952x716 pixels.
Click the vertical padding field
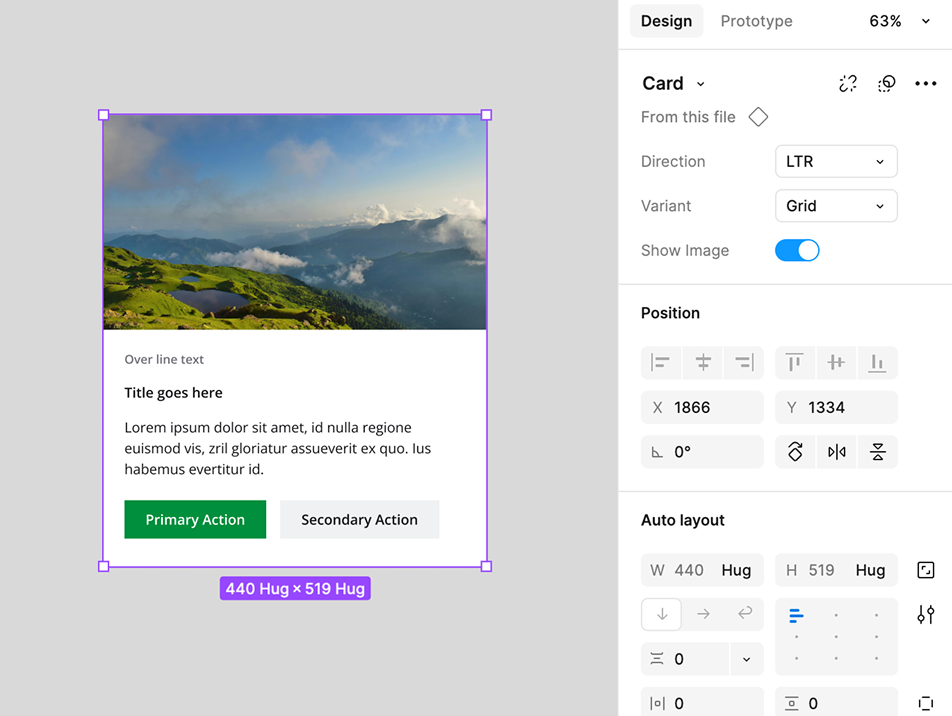[x=836, y=703]
